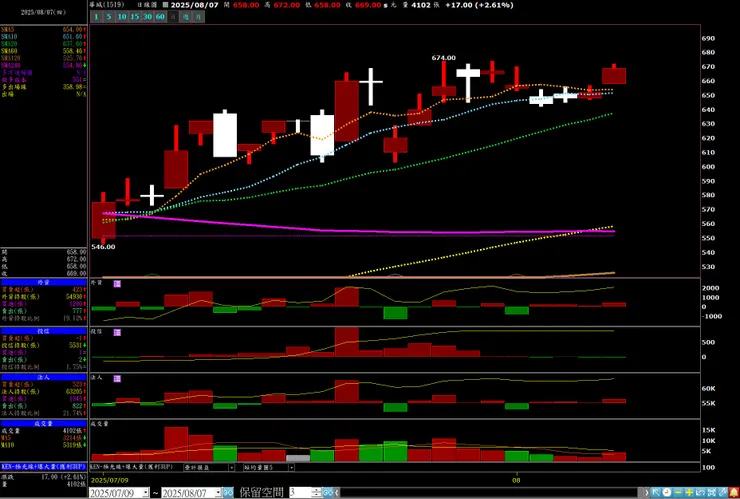This screenshot has width=740, height=499.
Task: Click the SMA60 legend entry
Action: 43,51
